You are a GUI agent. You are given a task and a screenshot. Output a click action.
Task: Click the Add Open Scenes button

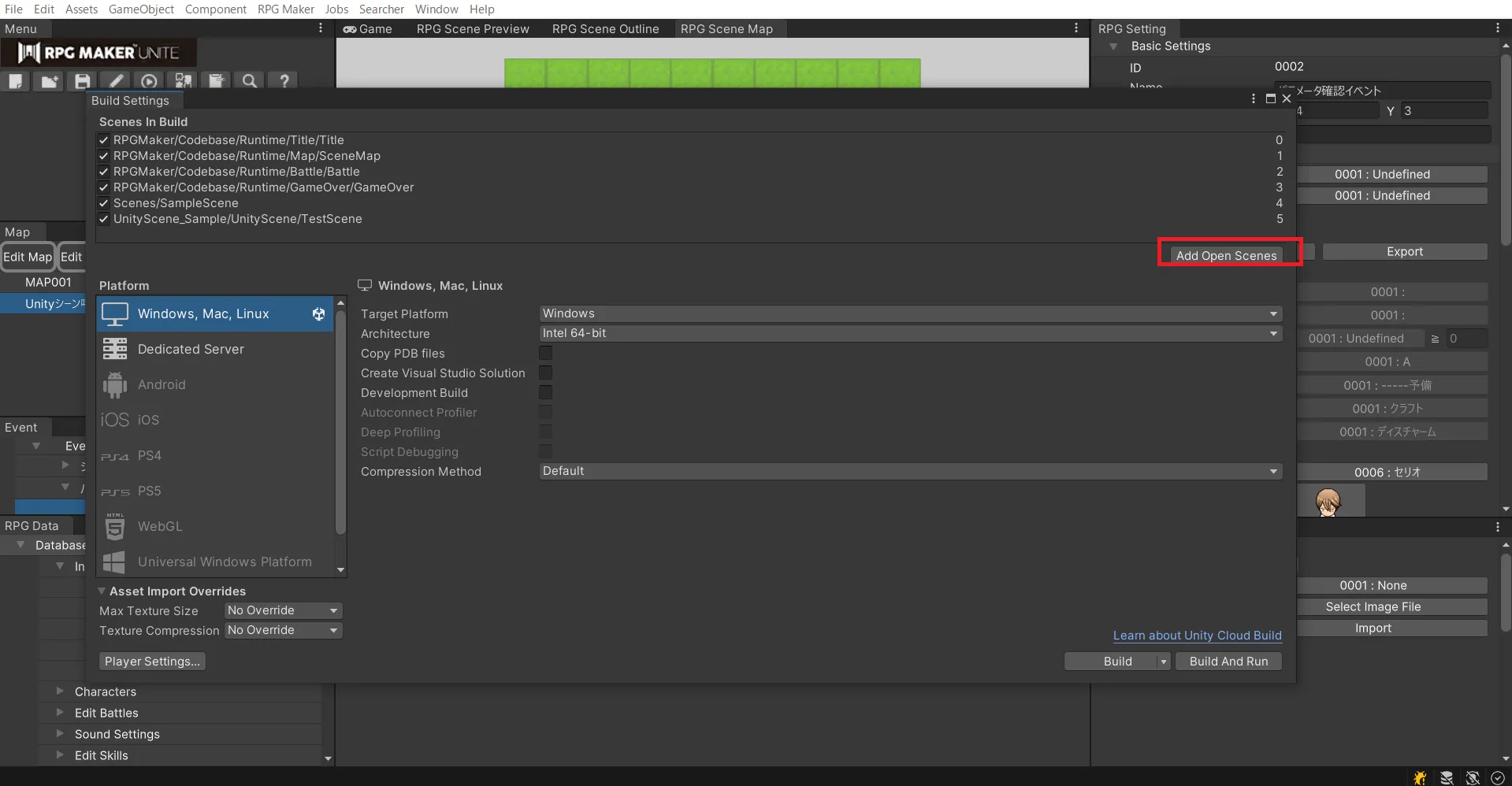pyautogui.click(x=1226, y=255)
